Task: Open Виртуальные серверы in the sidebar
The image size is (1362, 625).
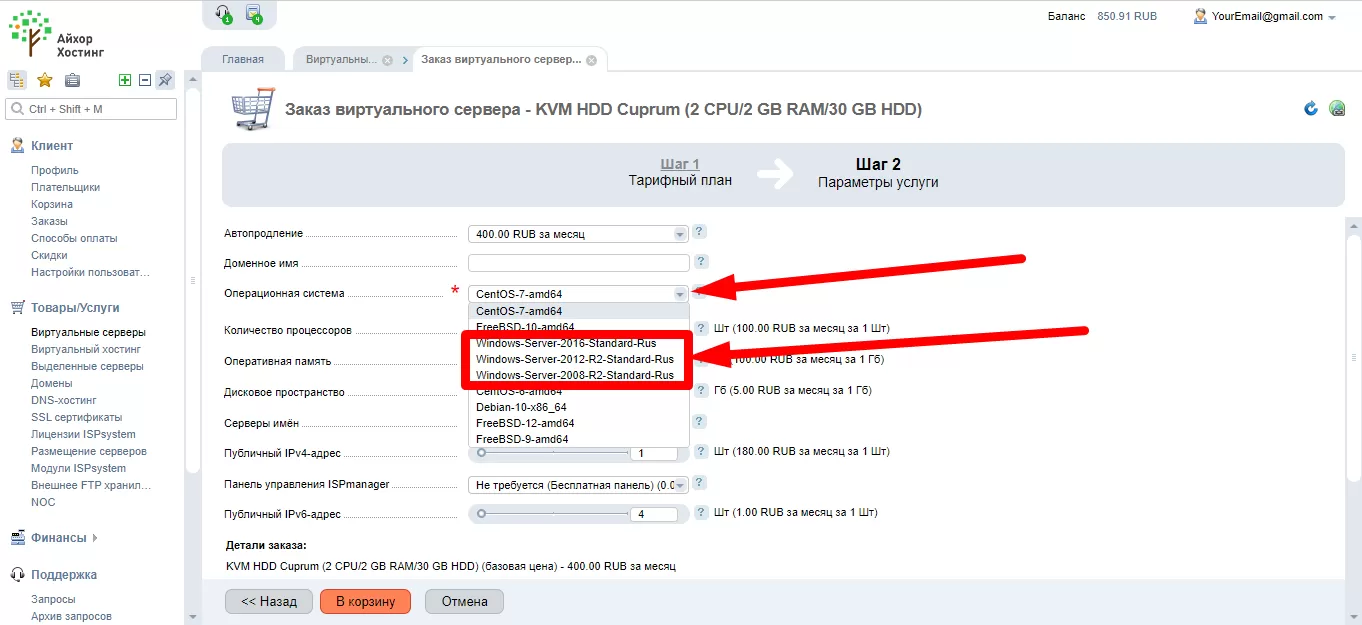Action: (88, 332)
